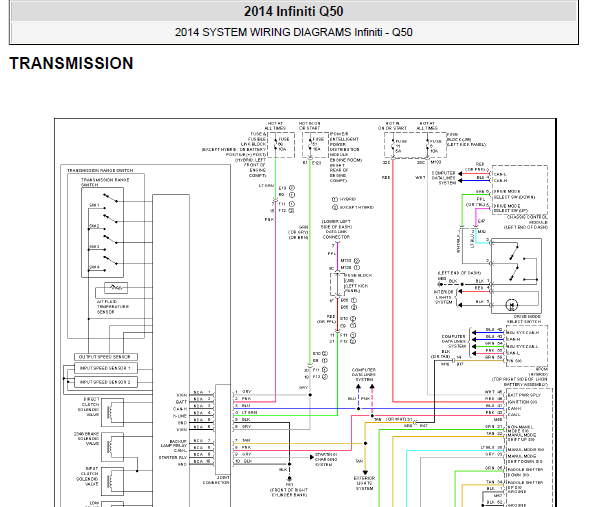Click the 'INPUT CLUTCH SOLENOID VALVE' label

tap(87, 476)
